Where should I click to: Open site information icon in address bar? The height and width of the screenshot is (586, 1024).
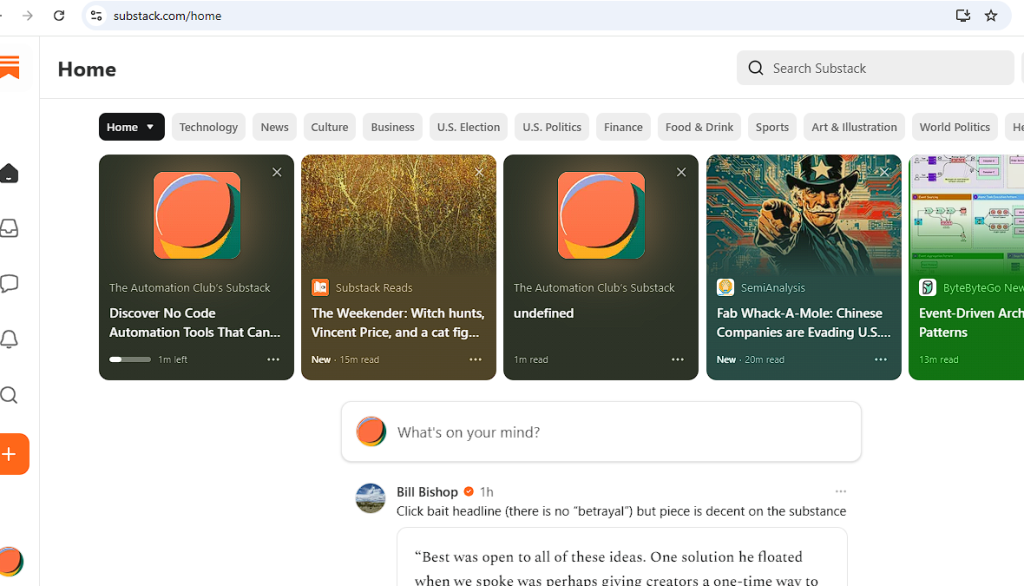click(x=97, y=16)
